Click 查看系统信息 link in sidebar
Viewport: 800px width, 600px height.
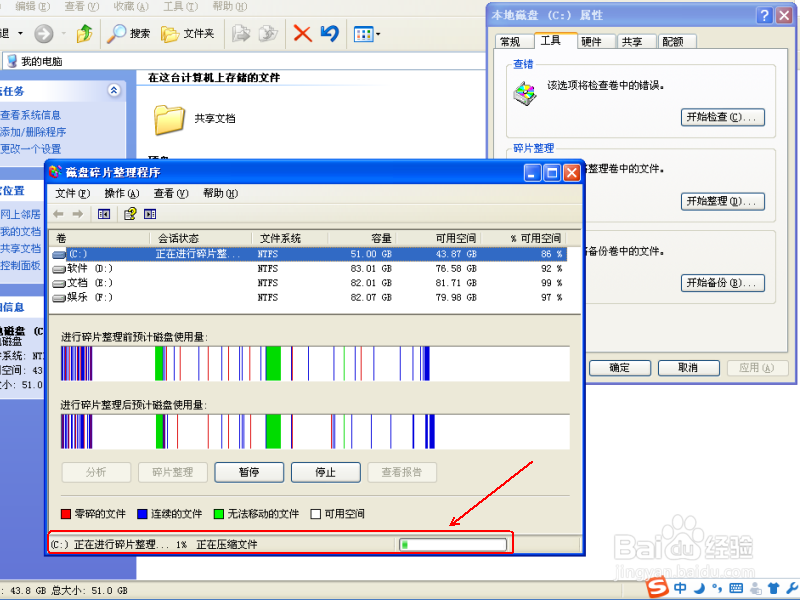tap(31, 115)
